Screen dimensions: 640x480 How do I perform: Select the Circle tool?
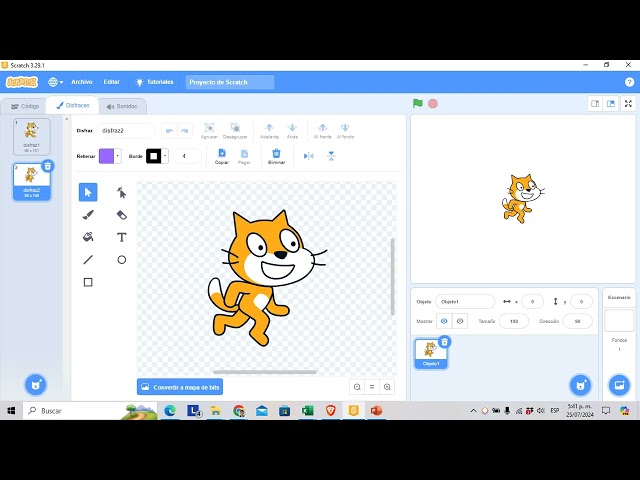(121, 260)
